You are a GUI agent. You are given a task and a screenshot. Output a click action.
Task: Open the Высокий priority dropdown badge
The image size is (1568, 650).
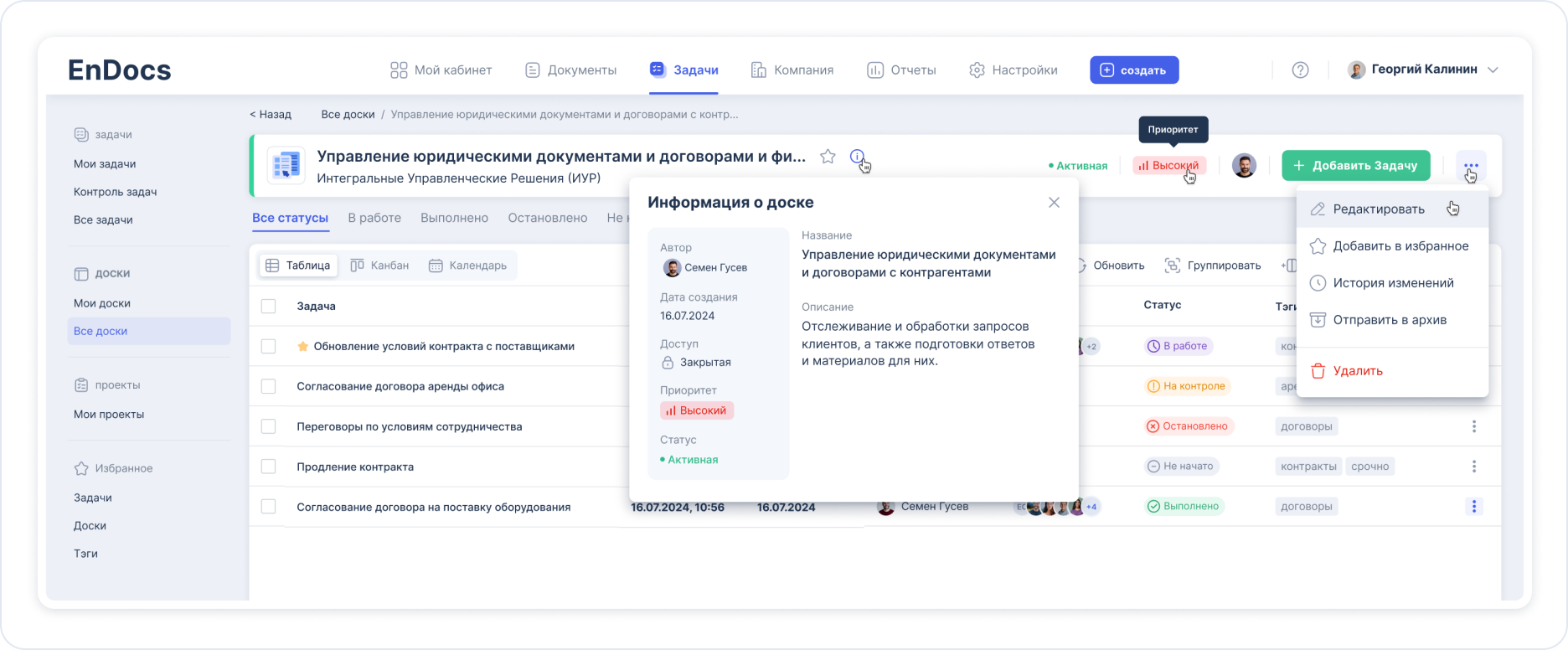tap(1169, 166)
